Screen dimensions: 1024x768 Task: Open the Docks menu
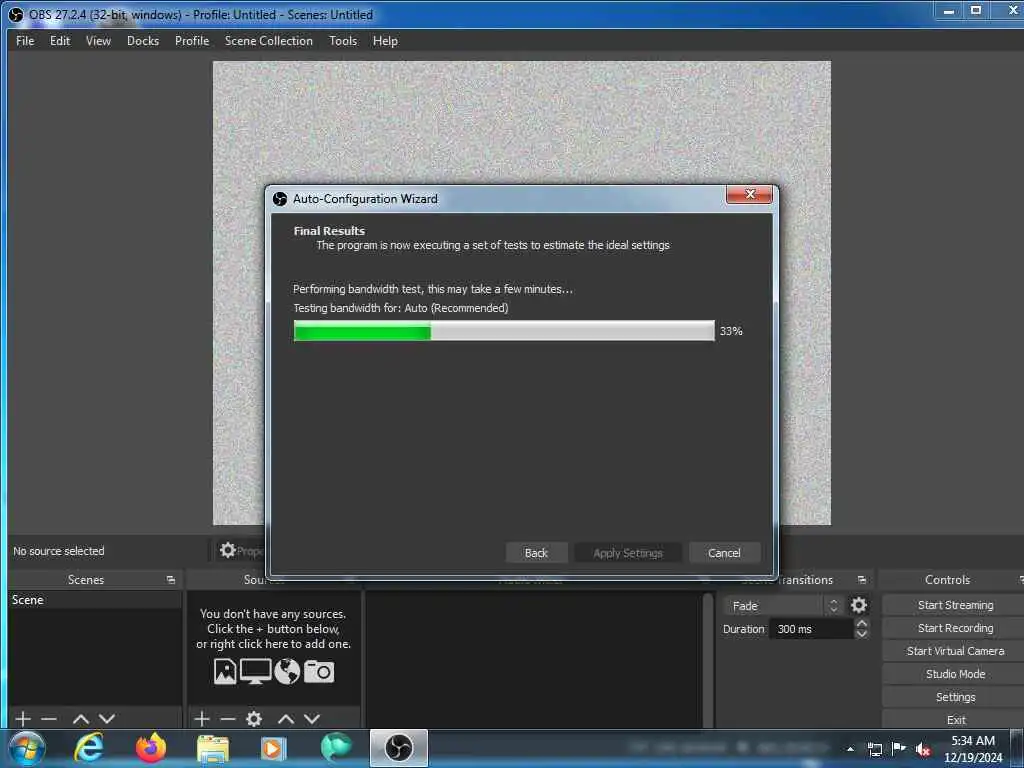point(142,40)
